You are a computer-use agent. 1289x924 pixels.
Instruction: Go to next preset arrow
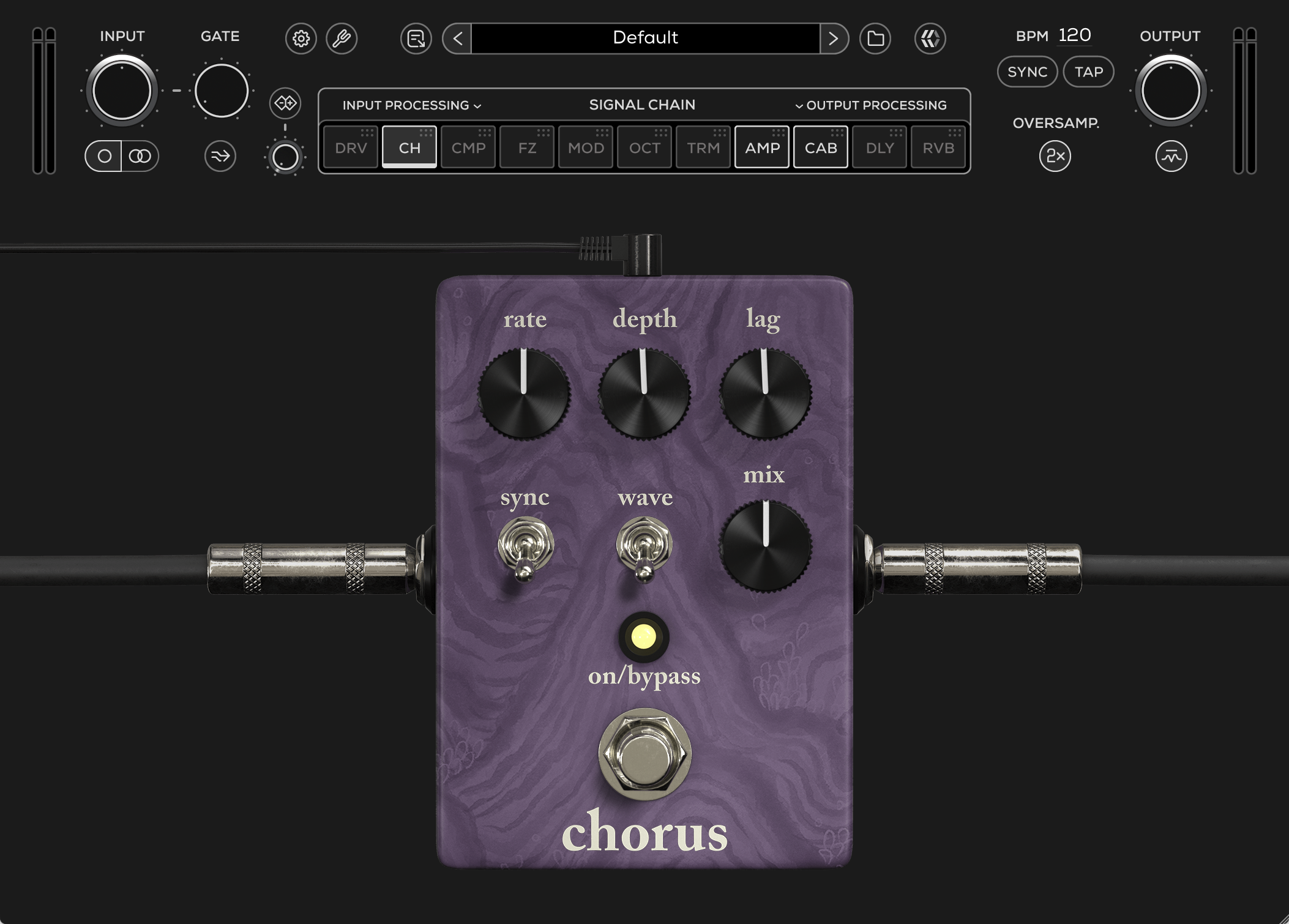834,39
